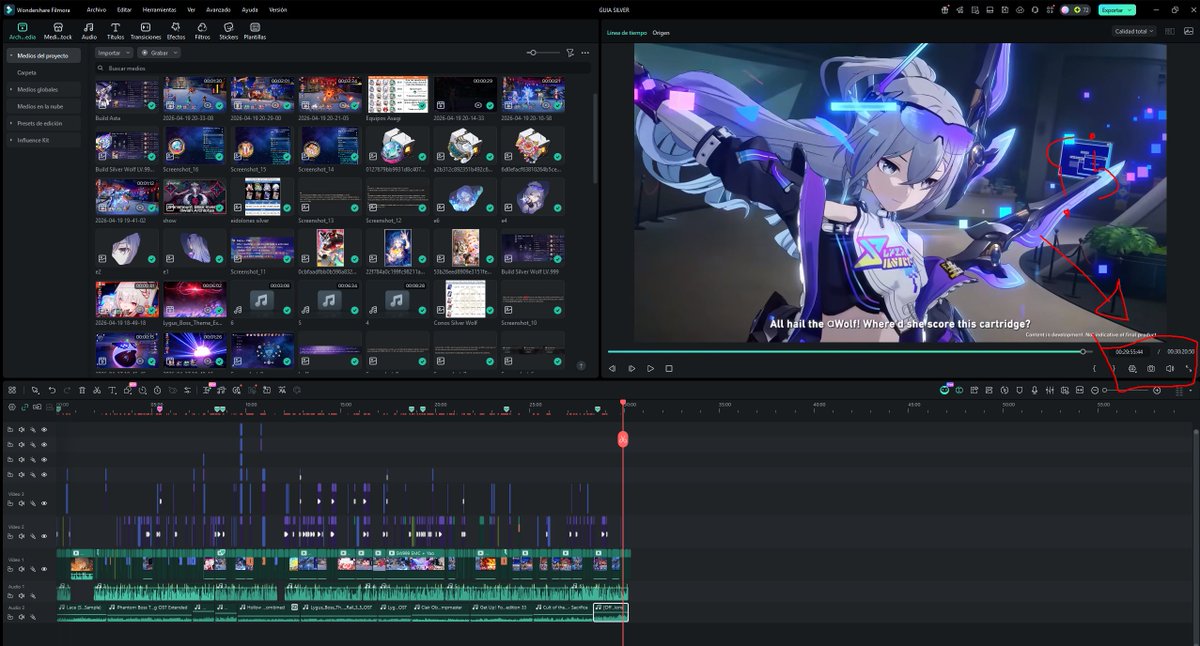Click the Buscar medios search field
This screenshot has height=646, width=1200.
(340, 68)
